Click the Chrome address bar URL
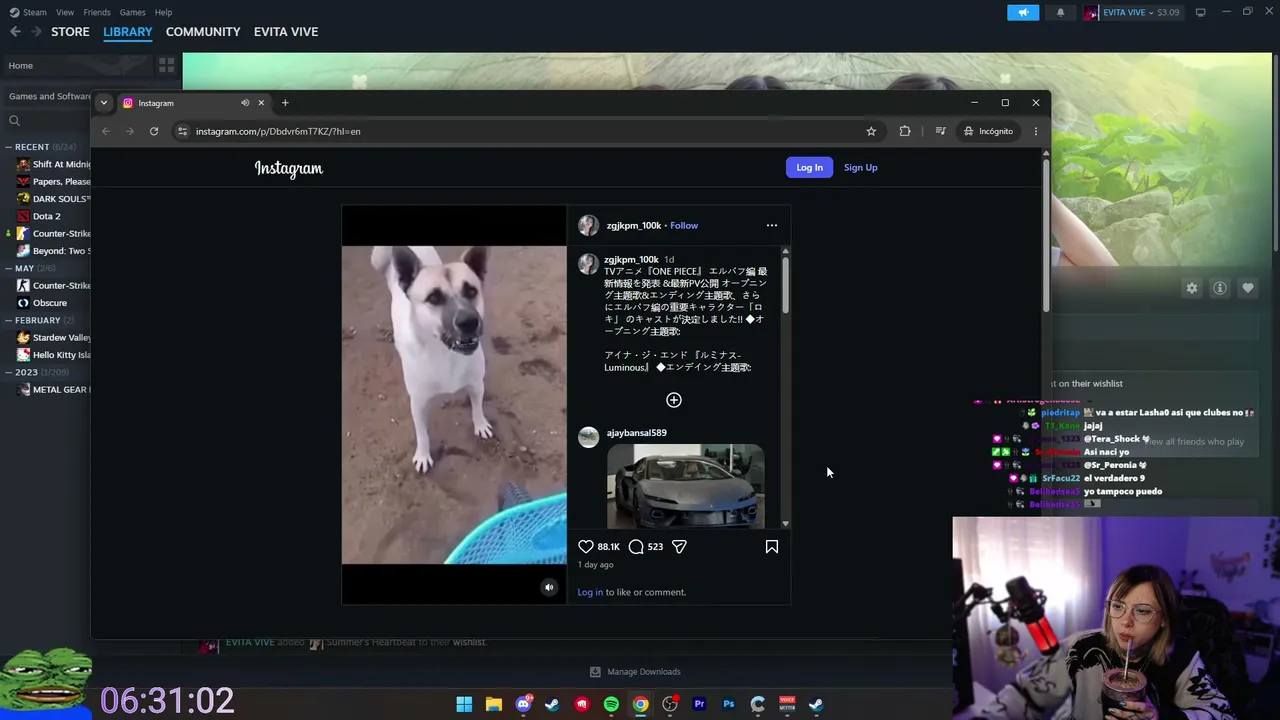 point(278,131)
